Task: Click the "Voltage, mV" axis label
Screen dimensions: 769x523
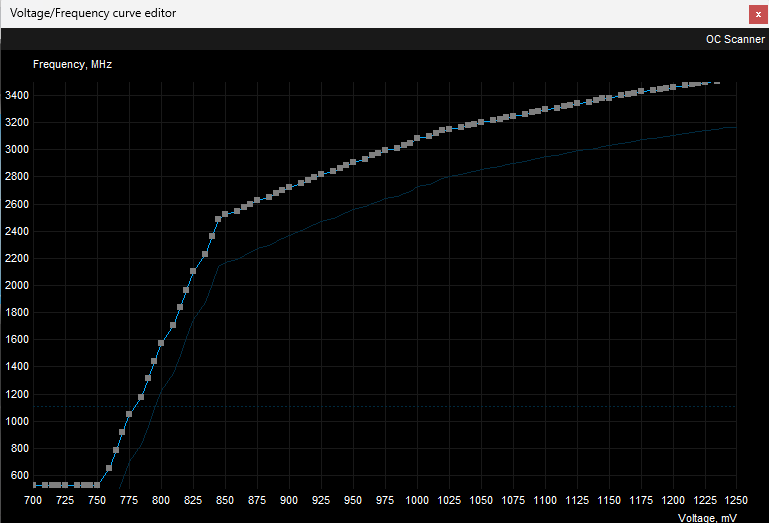Action: click(x=707, y=518)
